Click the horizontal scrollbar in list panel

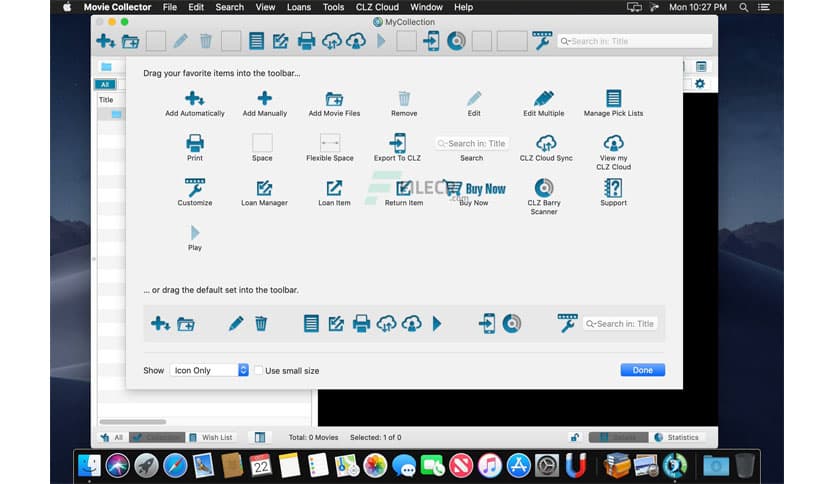point(133,421)
